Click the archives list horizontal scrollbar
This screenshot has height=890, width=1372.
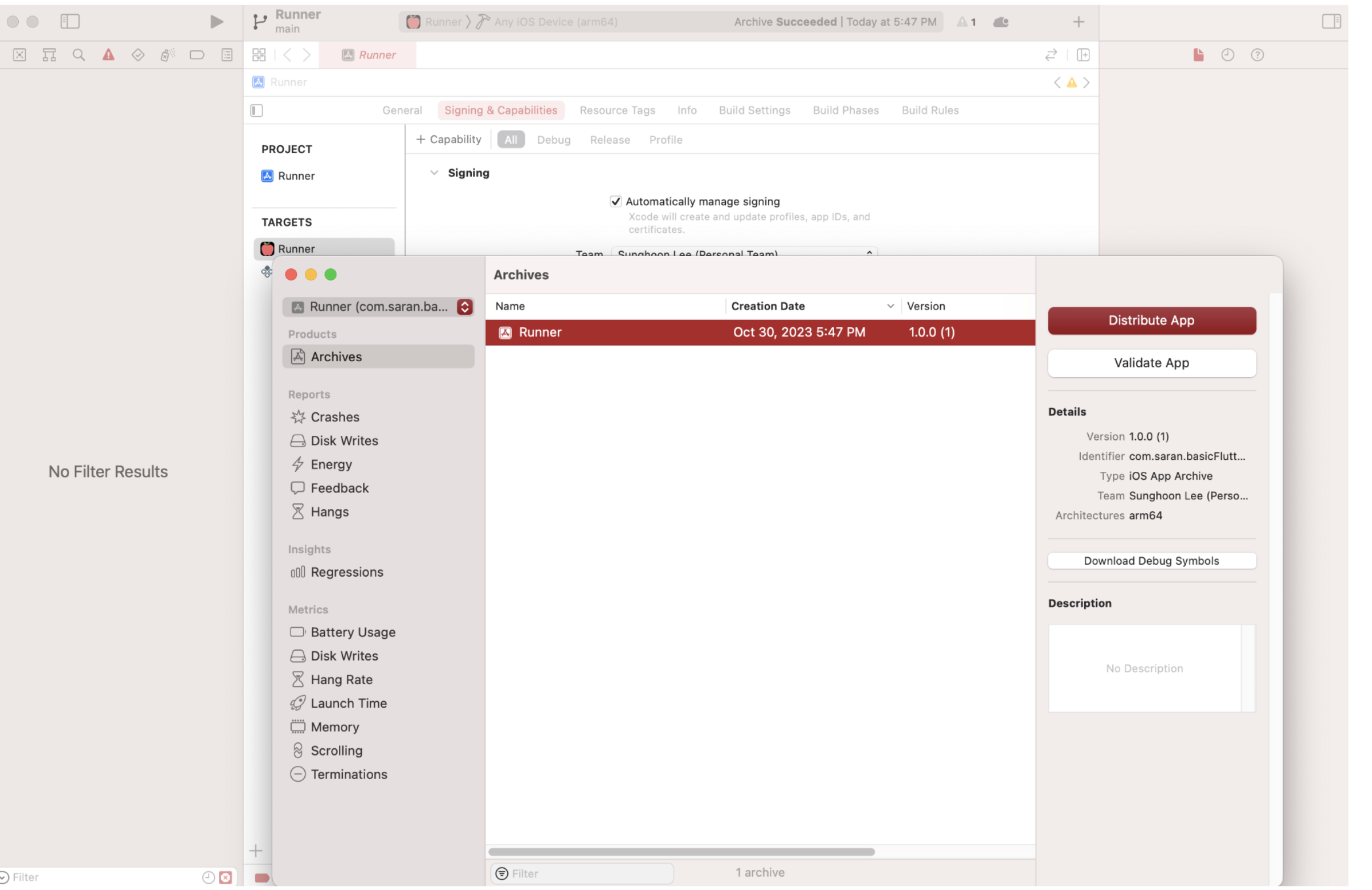682,852
